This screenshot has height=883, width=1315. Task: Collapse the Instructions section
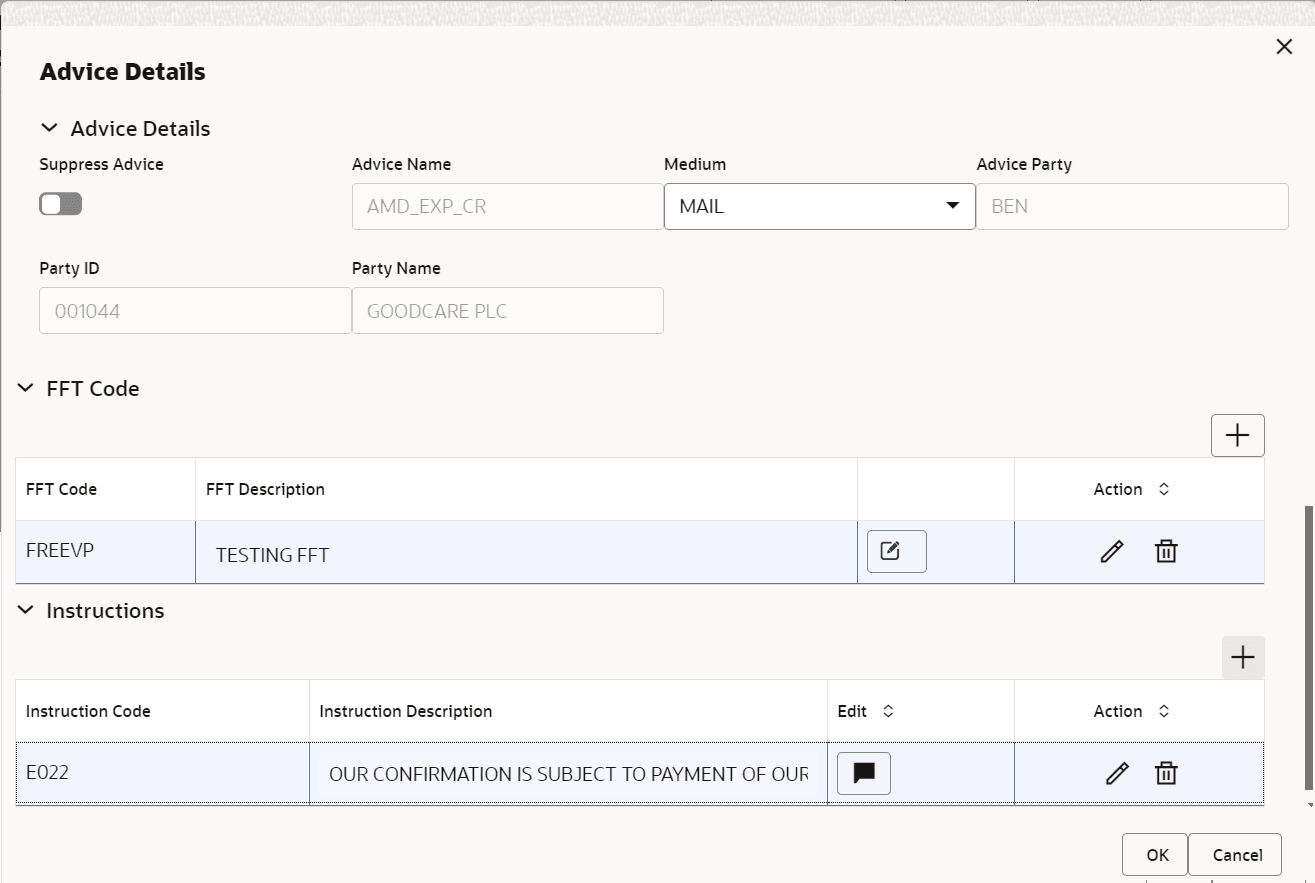pyautogui.click(x=25, y=610)
